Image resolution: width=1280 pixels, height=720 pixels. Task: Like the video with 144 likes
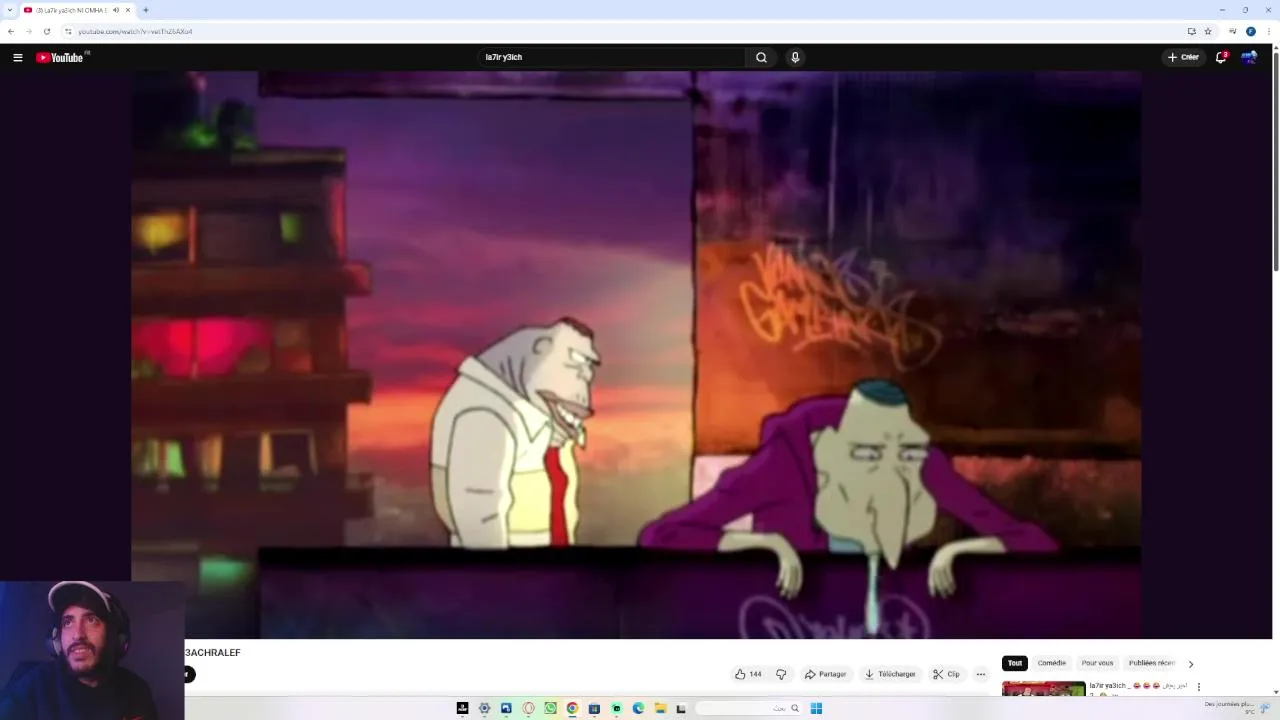(749, 674)
